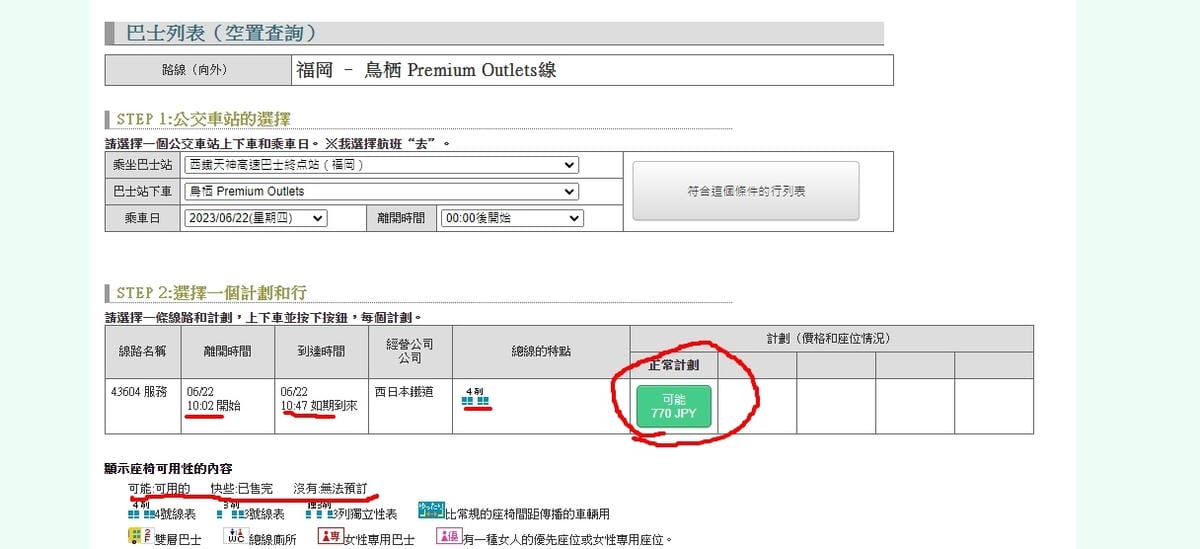Viewport: 1200px width, 549px height.
Task: Click the 乘坐巴士站 label
Action: 143,165
